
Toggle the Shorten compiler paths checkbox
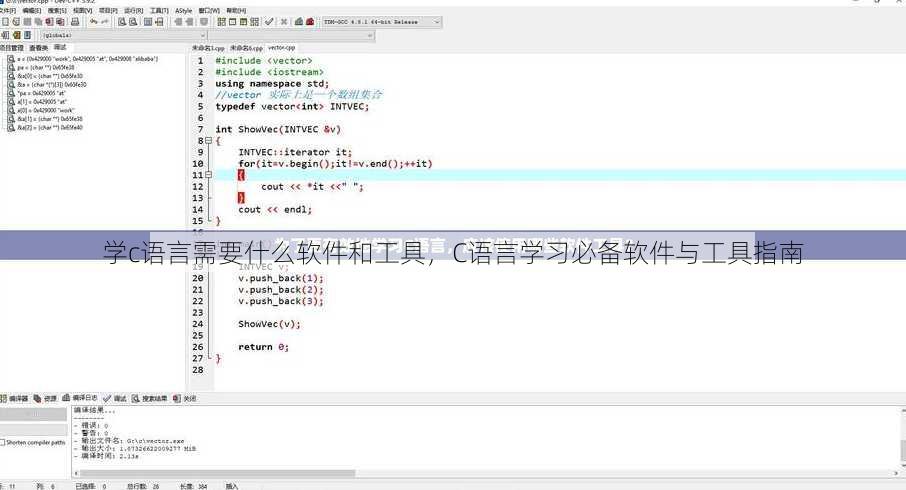[x=2, y=443]
